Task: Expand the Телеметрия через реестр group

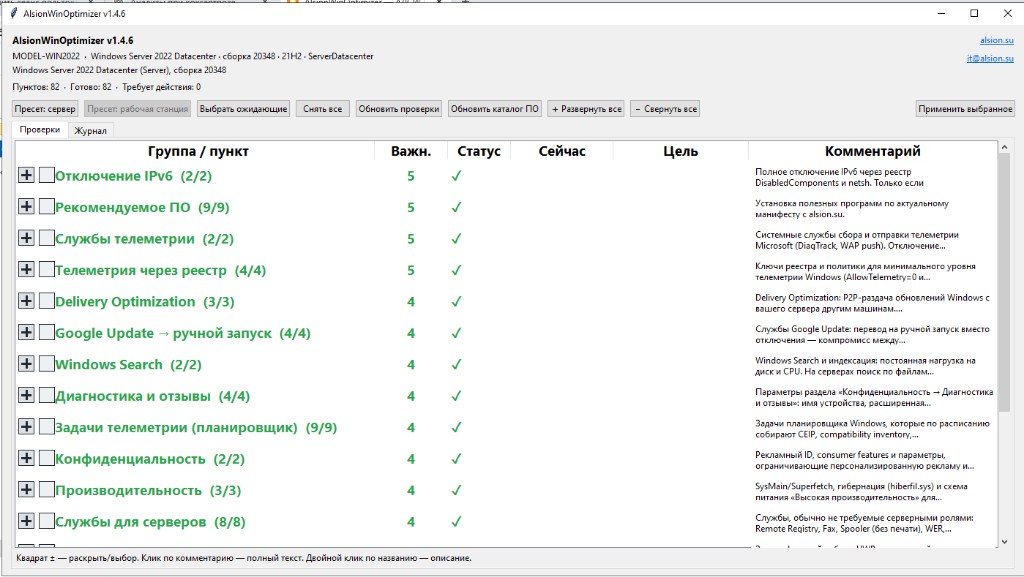Action: 26,269
